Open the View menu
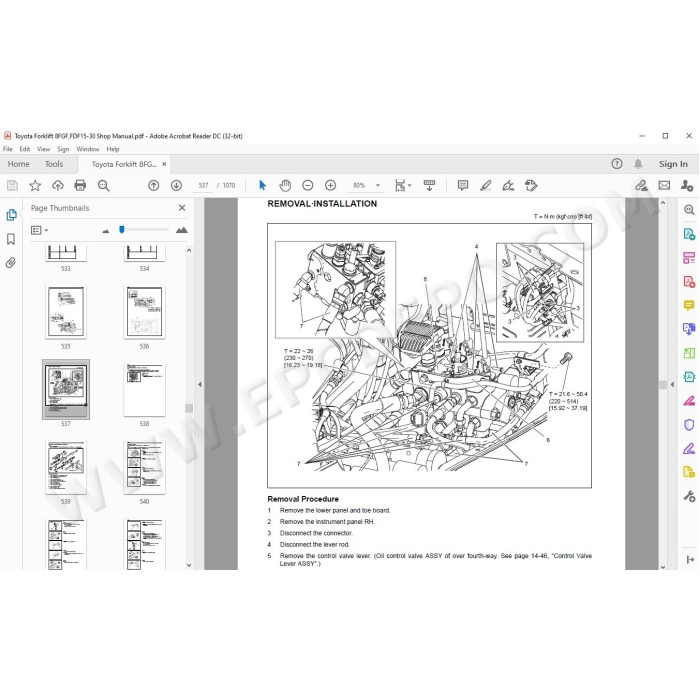700x700 pixels. tap(43, 149)
